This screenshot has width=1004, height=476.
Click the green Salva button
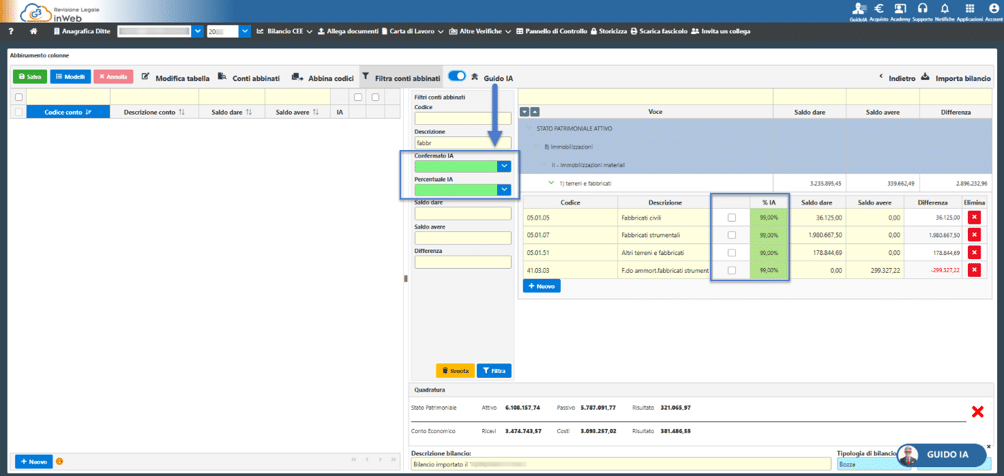coord(29,76)
